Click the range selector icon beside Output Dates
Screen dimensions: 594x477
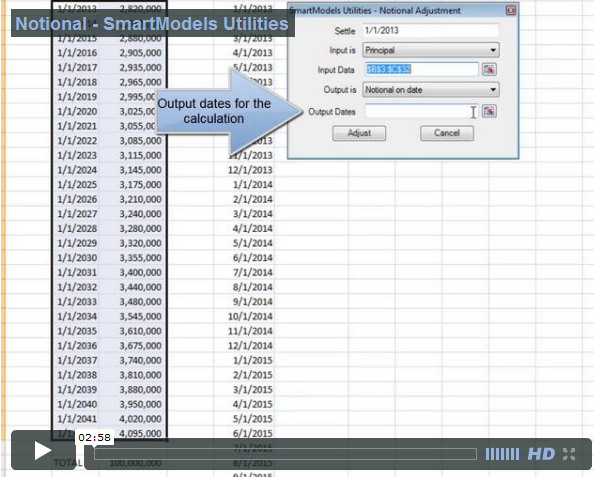489,111
